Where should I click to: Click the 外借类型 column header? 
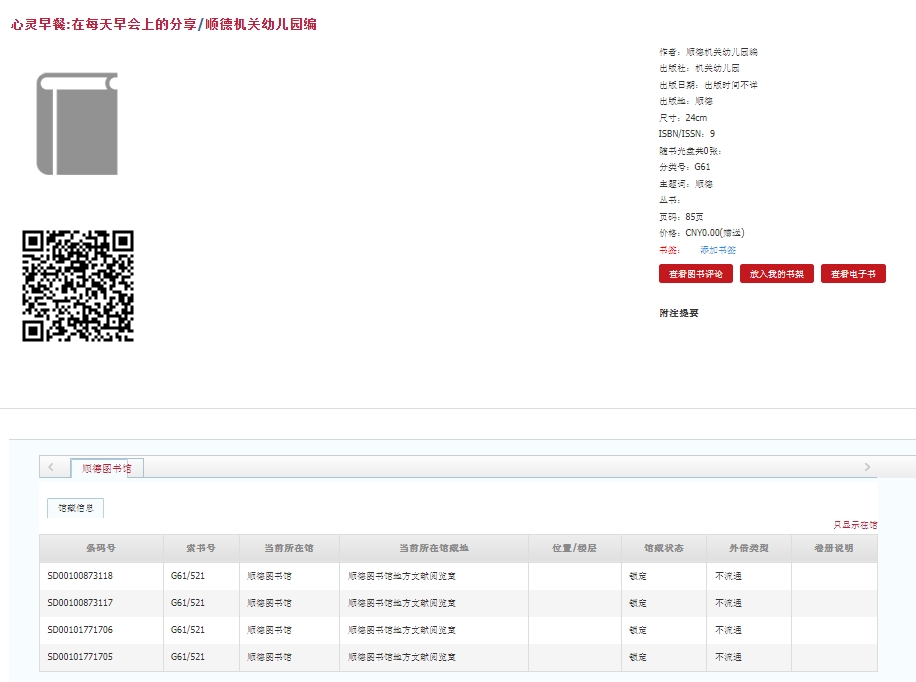tap(748, 549)
